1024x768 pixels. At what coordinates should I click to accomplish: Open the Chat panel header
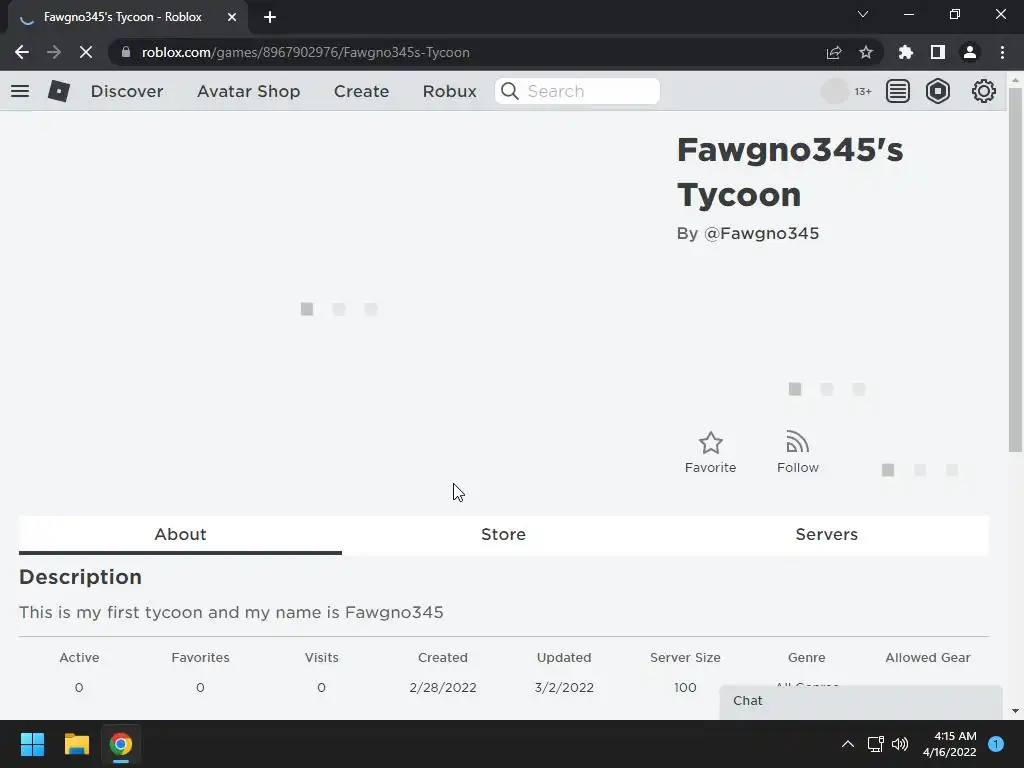(x=861, y=701)
